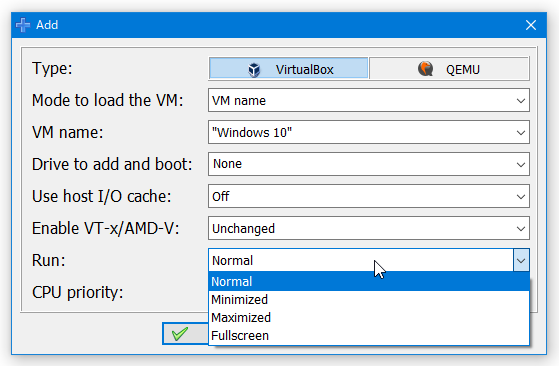Choose Minimized from the Run list

[369, 300]
